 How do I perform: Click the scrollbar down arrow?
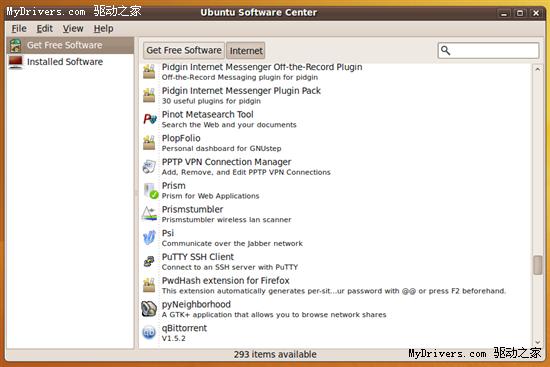point(537,342)
